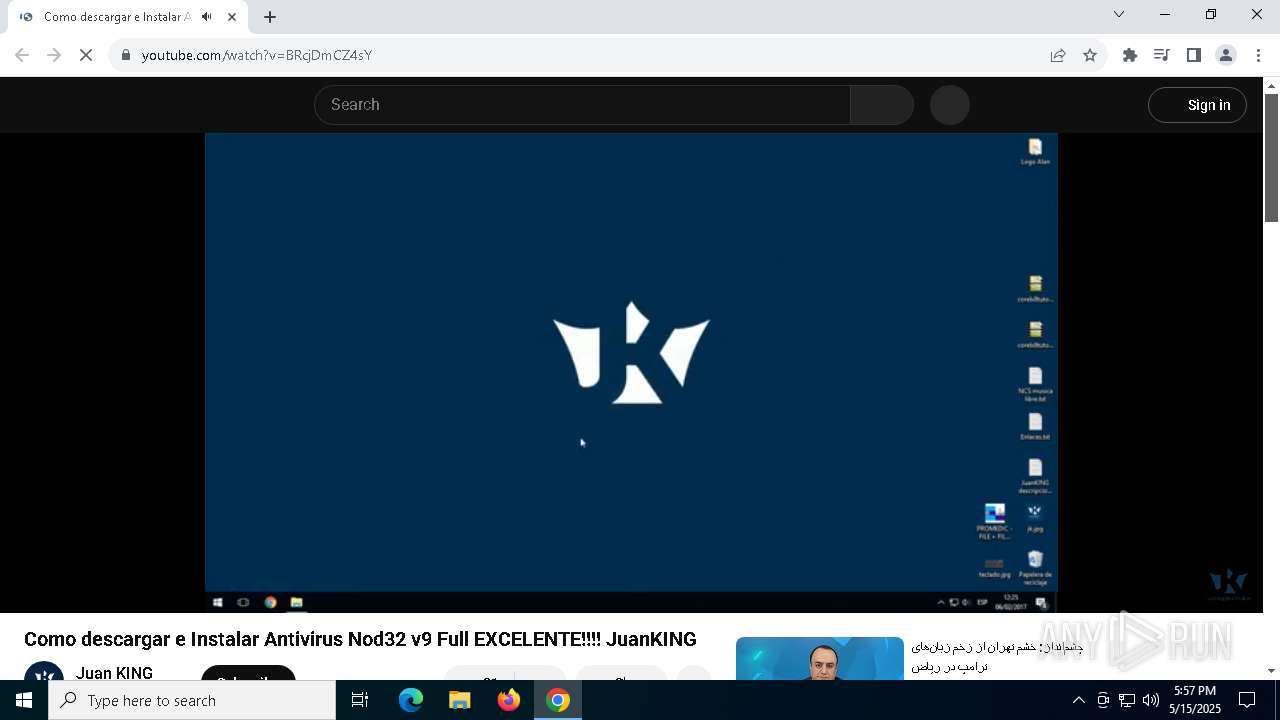Viewport: 1280px width, 720px height.
Task: Click the Chrome back arrow
Action: click(x=22, y=55)
